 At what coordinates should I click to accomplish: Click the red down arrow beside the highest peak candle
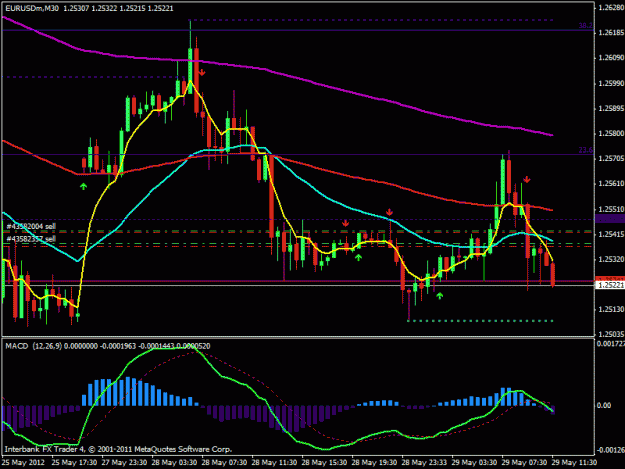[202, 73]
